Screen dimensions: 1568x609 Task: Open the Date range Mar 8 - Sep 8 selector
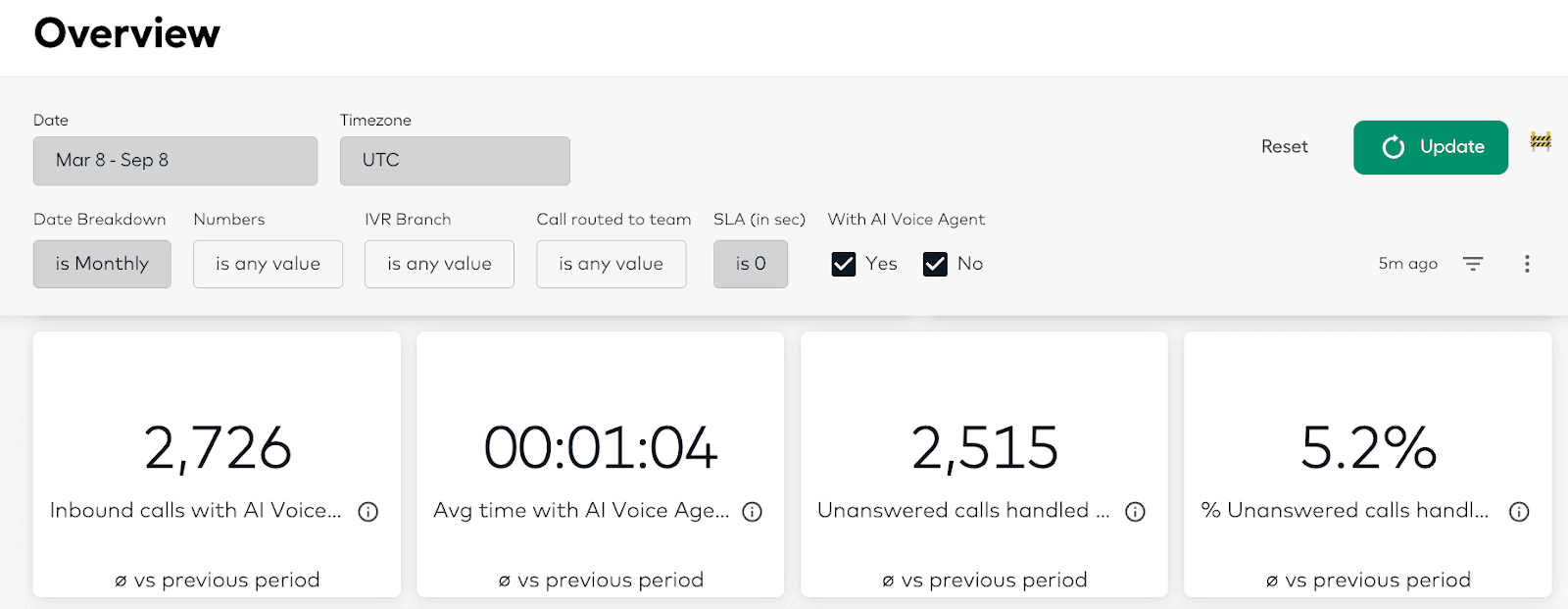tap(175, 160)
